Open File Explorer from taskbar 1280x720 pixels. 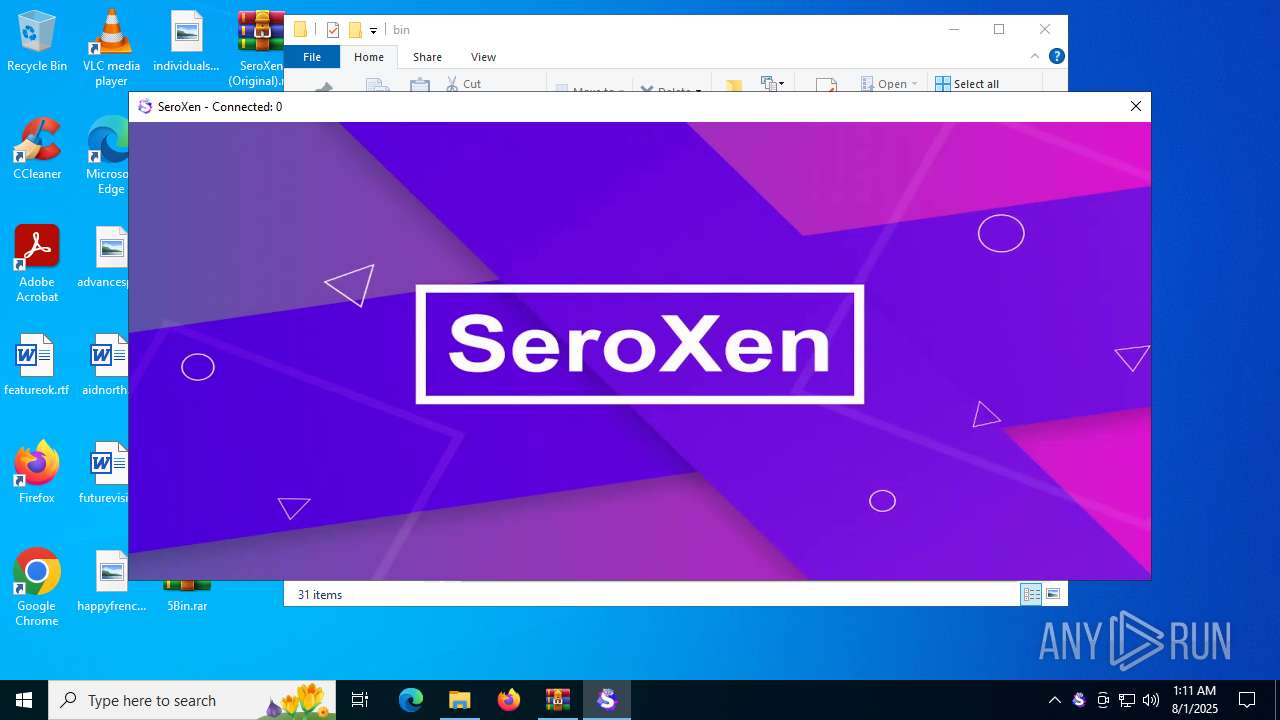click(x=460, y=700)
